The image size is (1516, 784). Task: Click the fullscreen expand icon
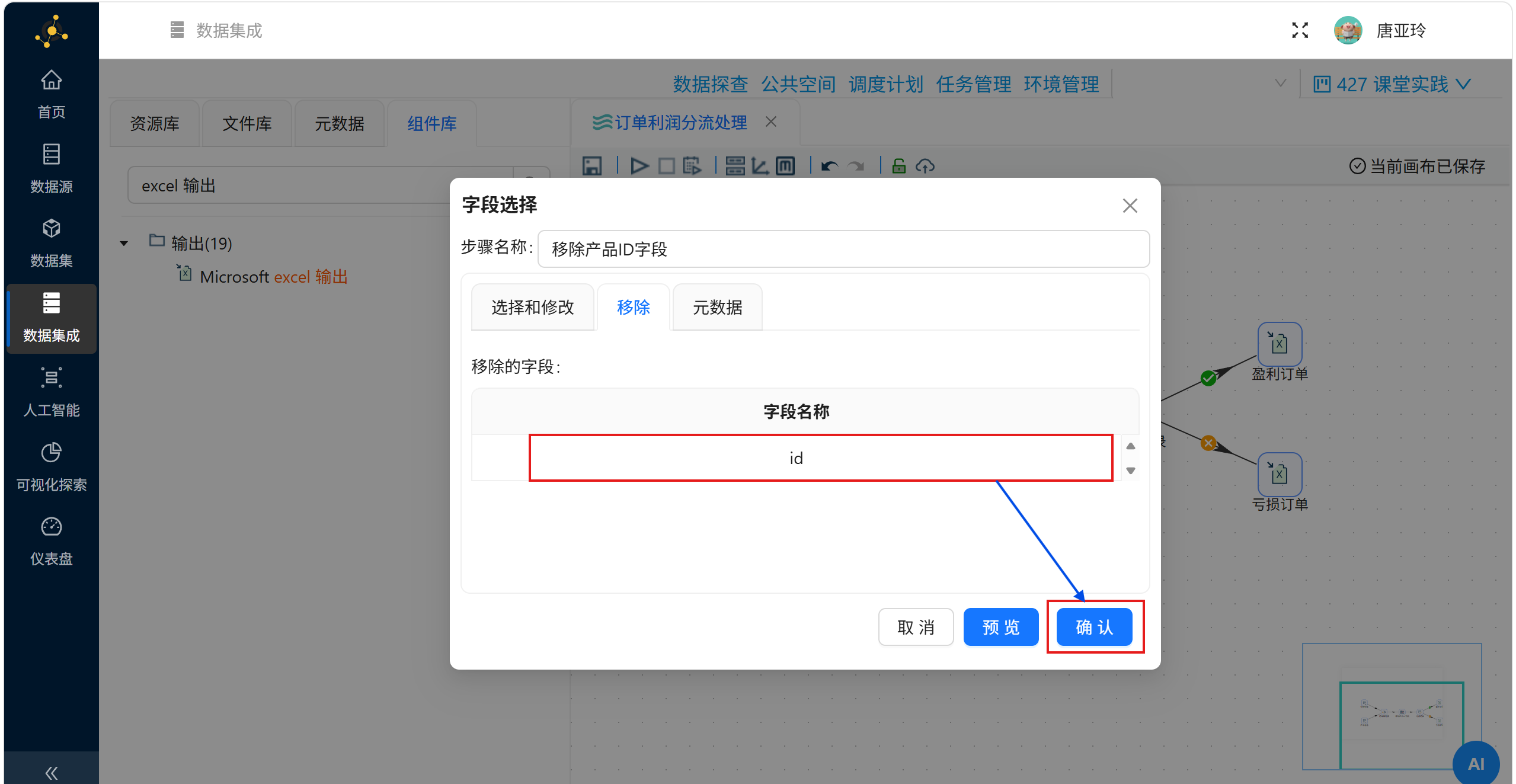tap(1299, 30)
